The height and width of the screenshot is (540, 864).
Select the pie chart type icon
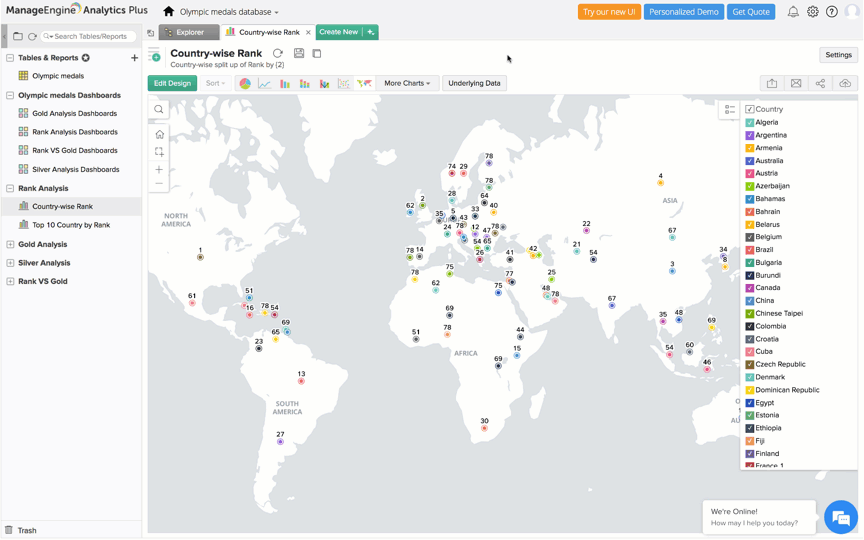(245, 83)
